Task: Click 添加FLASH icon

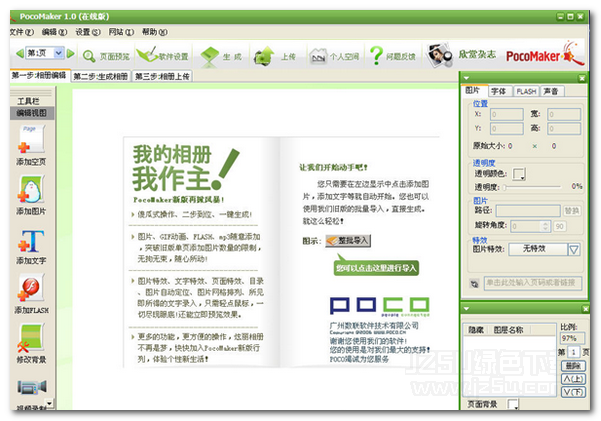Action: [x=31, y=288]
